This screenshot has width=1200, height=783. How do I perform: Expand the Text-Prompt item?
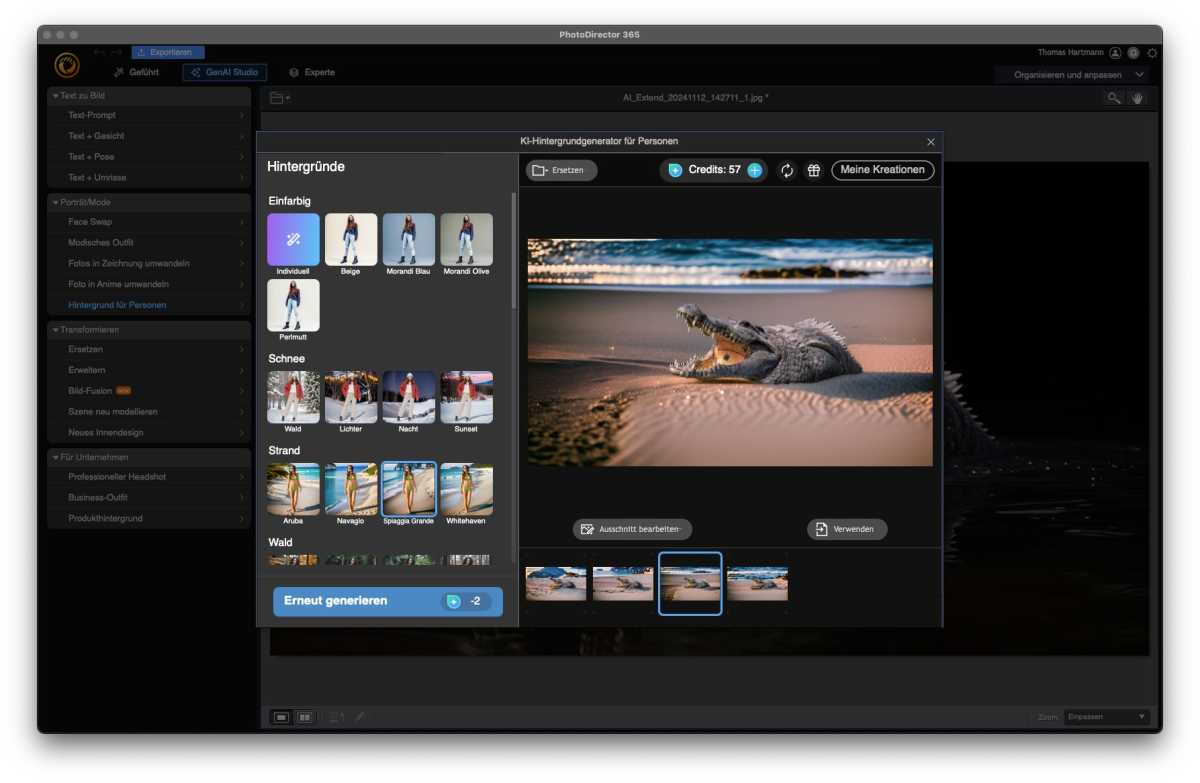coord(149,115)
